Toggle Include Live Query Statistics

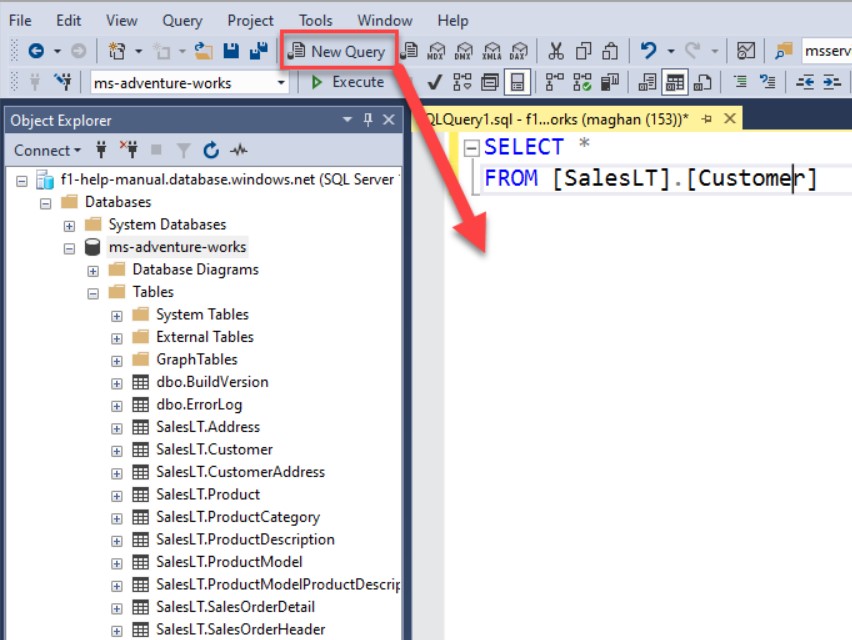[582, 83]
